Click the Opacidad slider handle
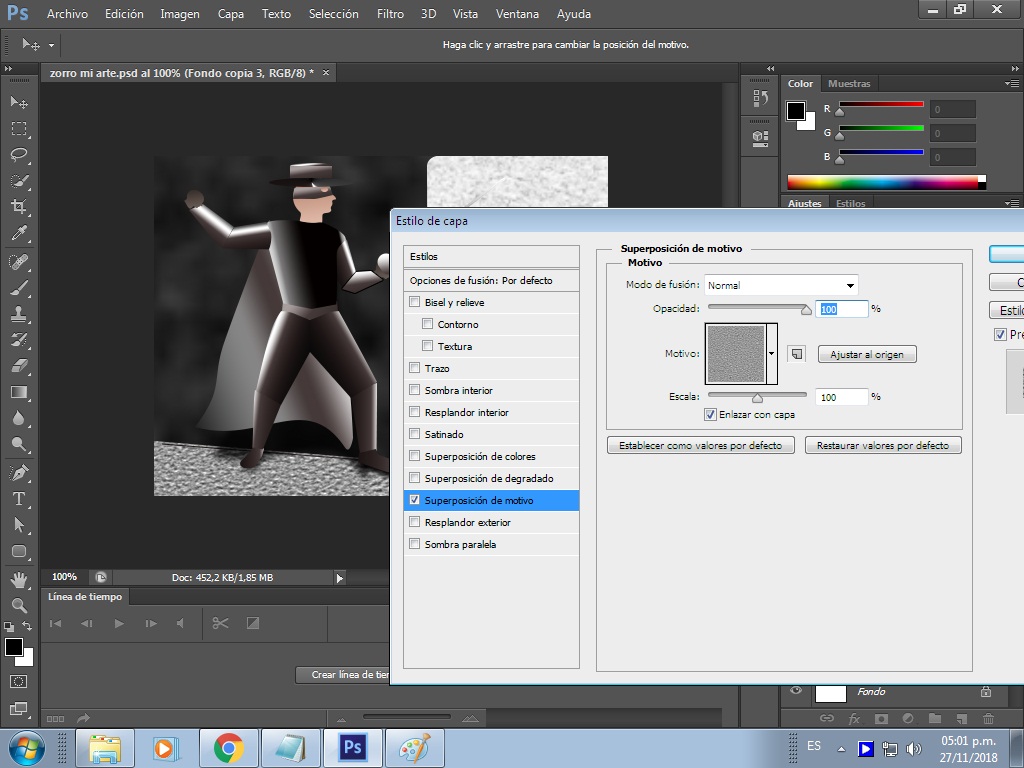 pos(807,310)
